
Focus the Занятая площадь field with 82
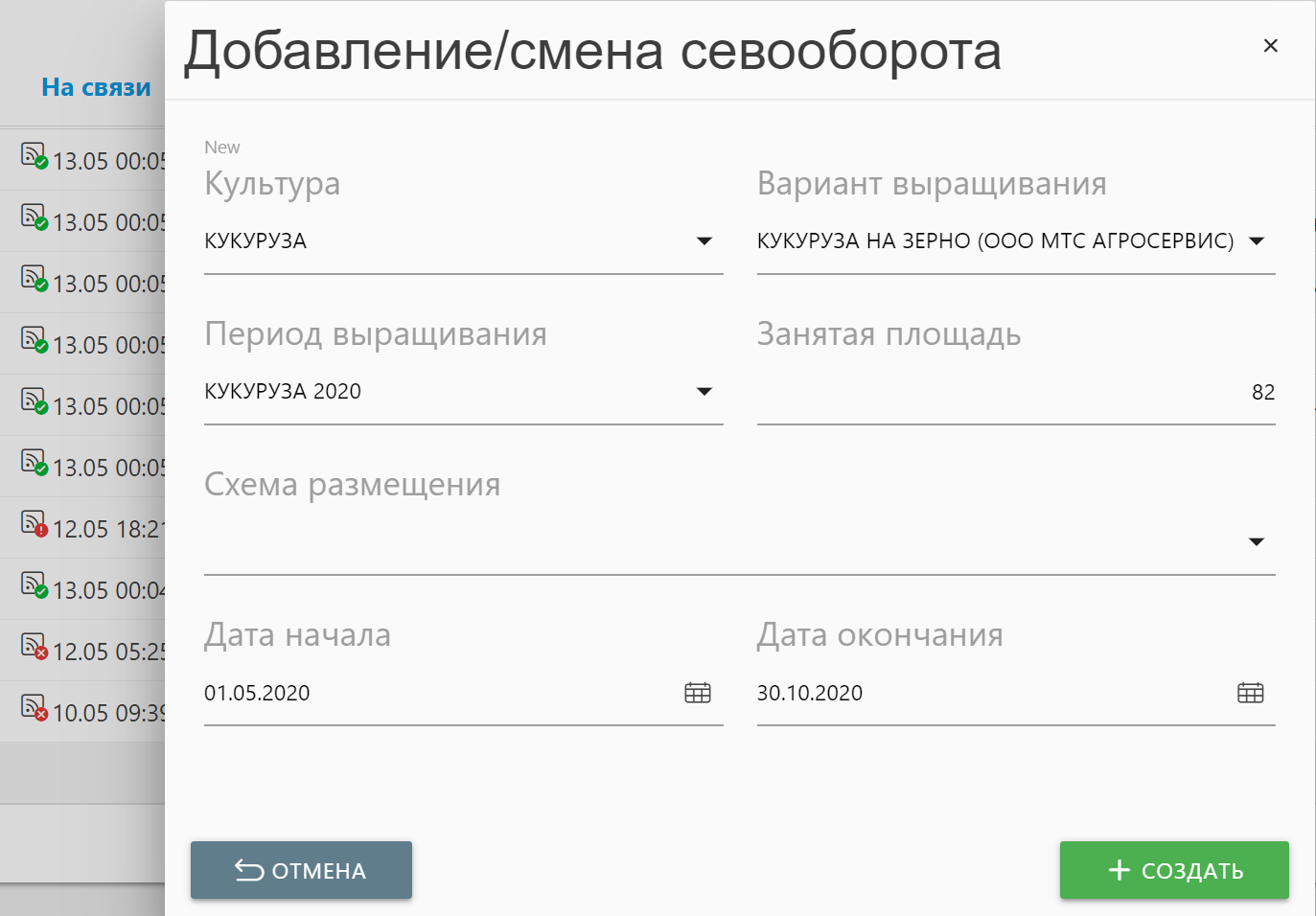coord(1016,392)
